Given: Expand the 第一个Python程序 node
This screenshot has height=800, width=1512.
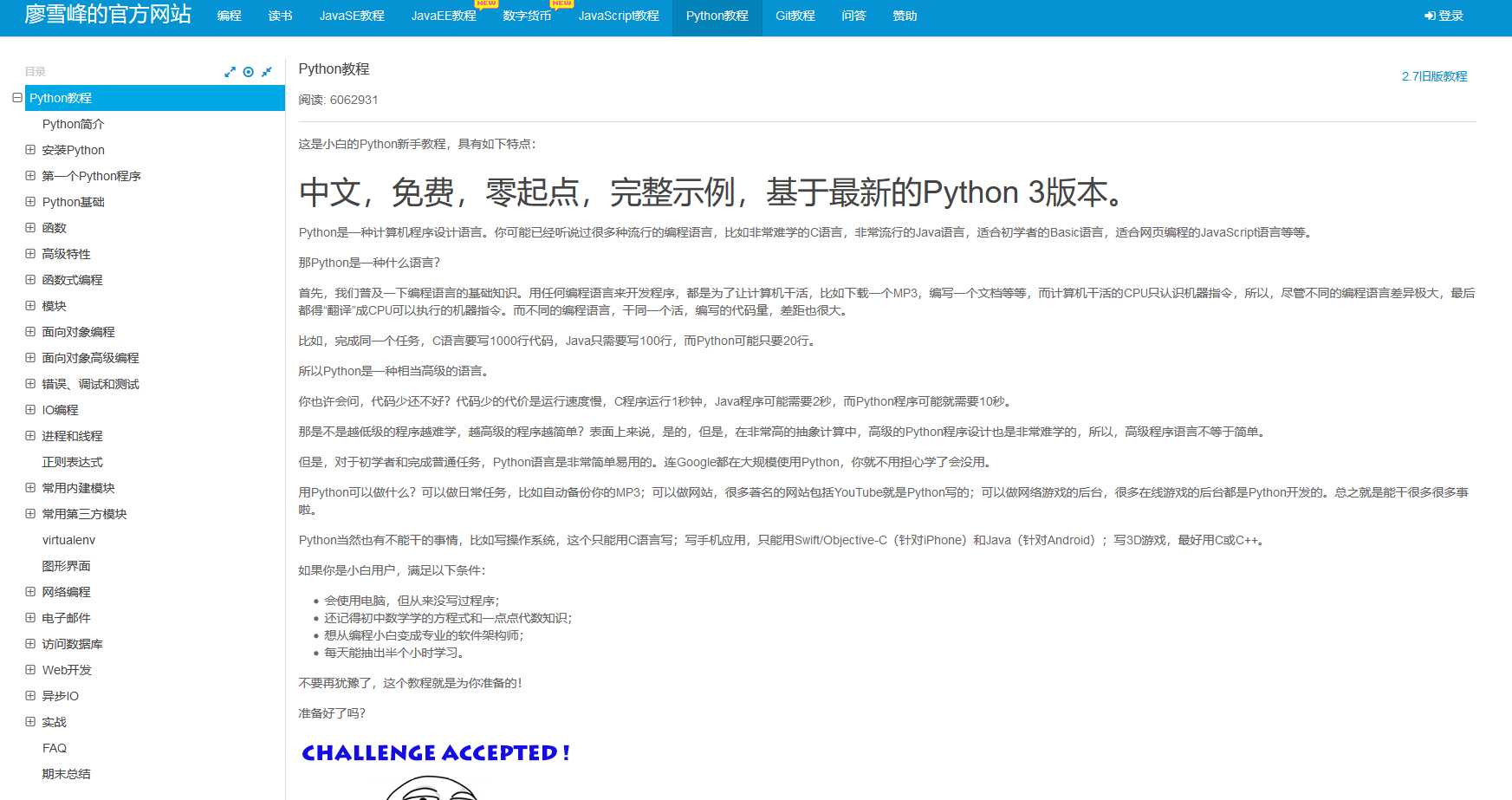Looking at the screenshot, I should pyautogui.click(x=30, y=176).
